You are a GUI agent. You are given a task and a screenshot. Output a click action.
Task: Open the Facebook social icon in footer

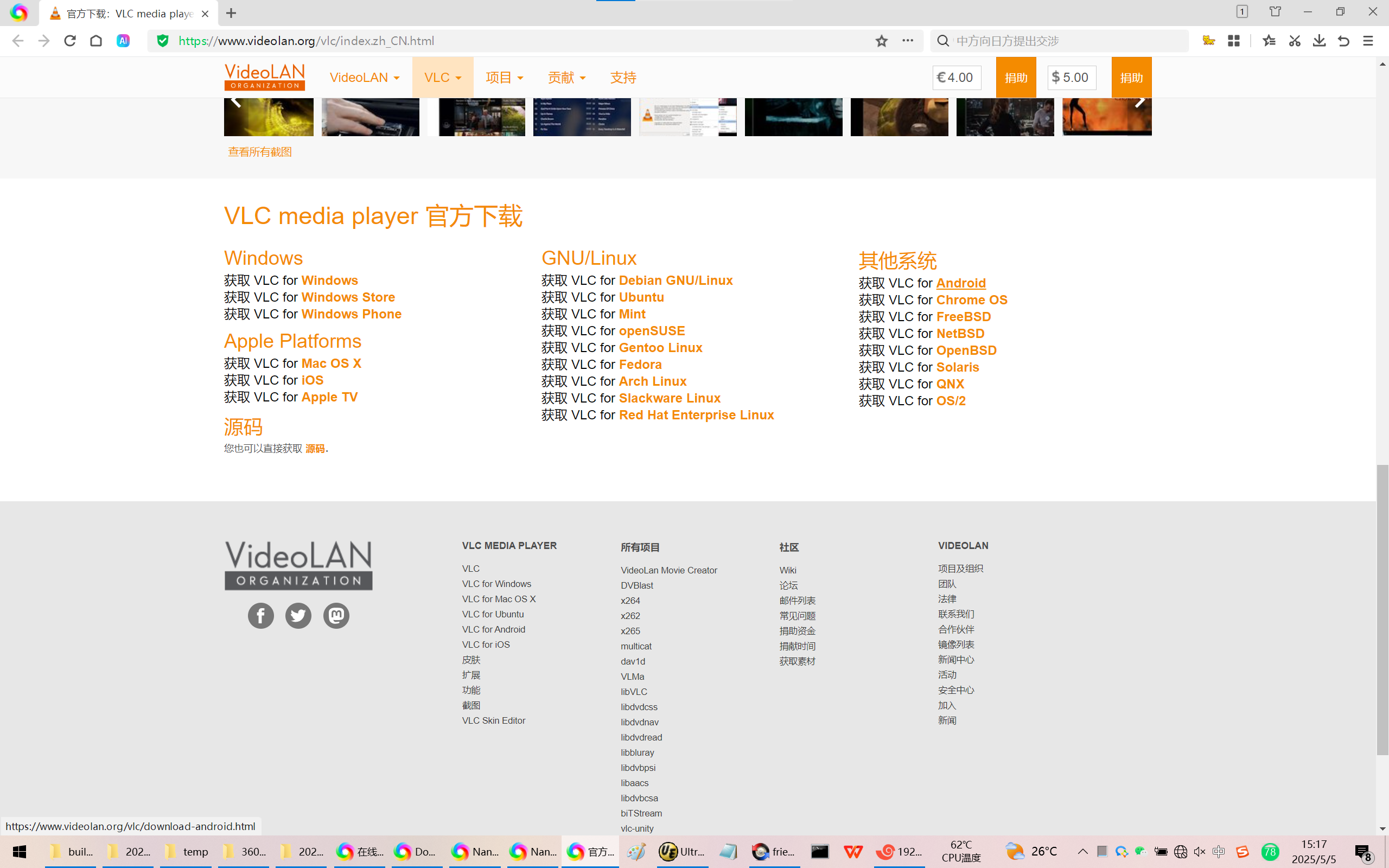click(x=260, y=616)
